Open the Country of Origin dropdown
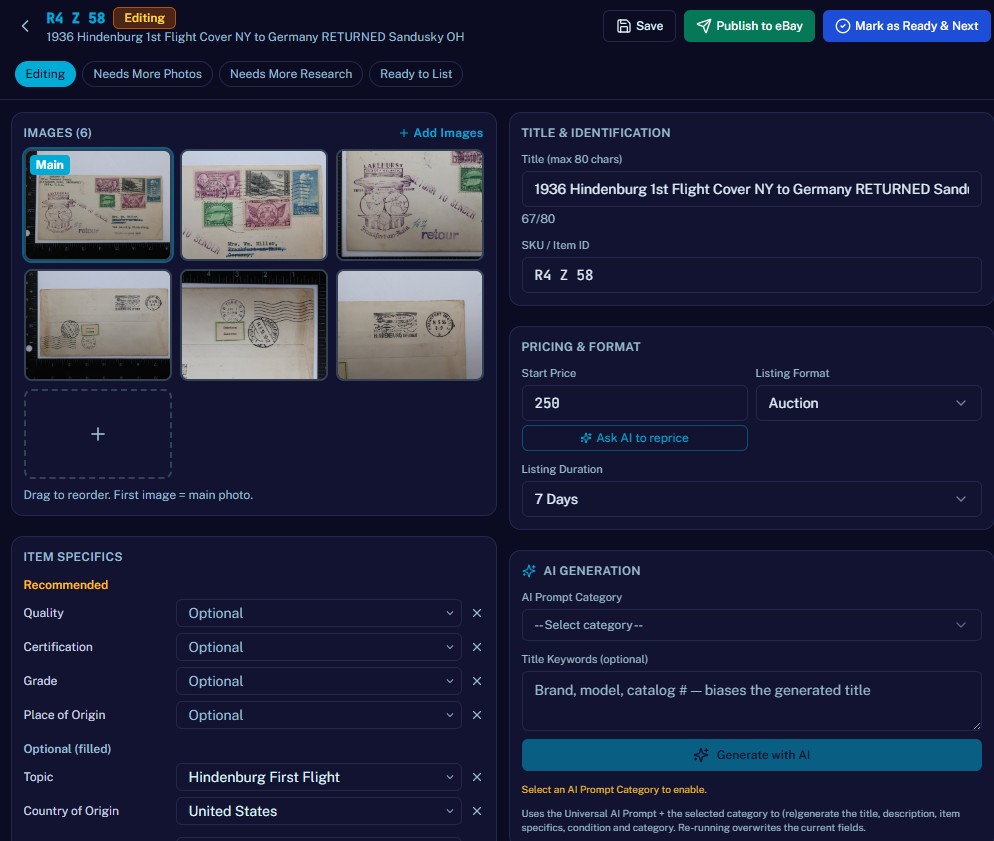994x841 pixels. click(x=319, y=811)
